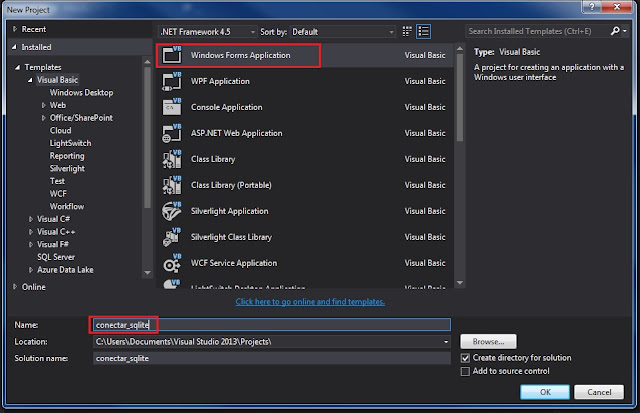
Task: Expand the Azure Data Lake node arrow
Action: pyautogui.click(x=31, y=270)
